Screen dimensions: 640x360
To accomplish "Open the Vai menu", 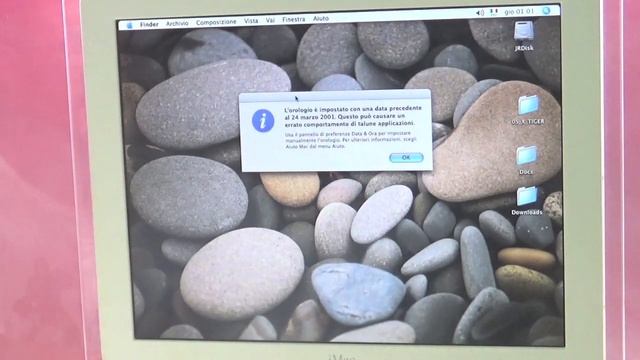I will pyautogui.click(x=270, y=20).
